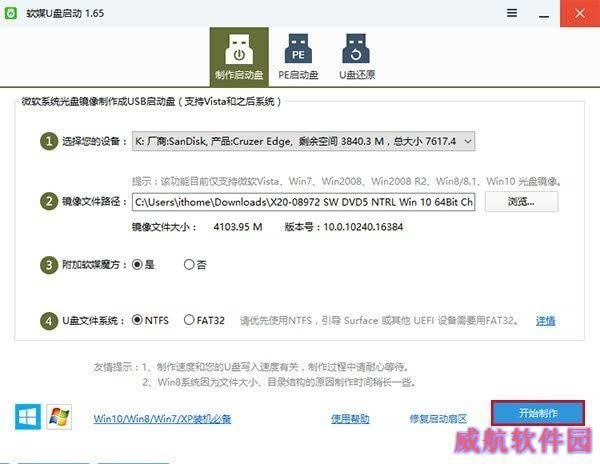
Task: Click the image file path field
Action: (303, 202)
